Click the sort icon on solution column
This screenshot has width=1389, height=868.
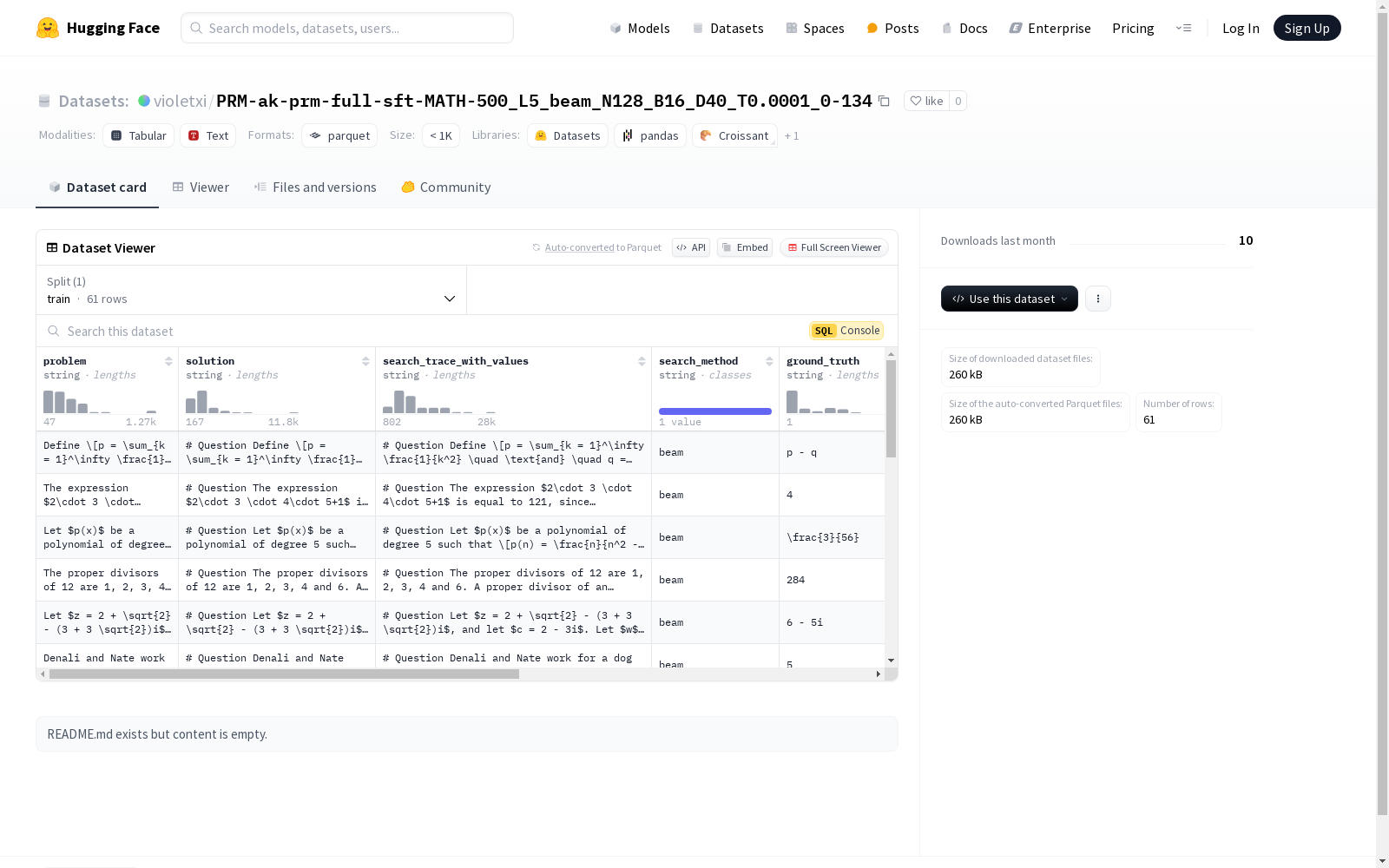[365, 361]
